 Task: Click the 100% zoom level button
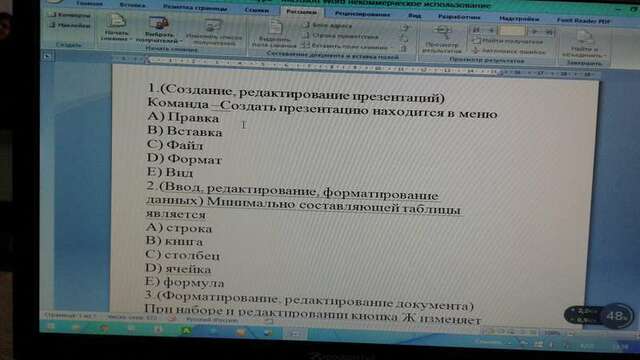[x=552, y=333]
